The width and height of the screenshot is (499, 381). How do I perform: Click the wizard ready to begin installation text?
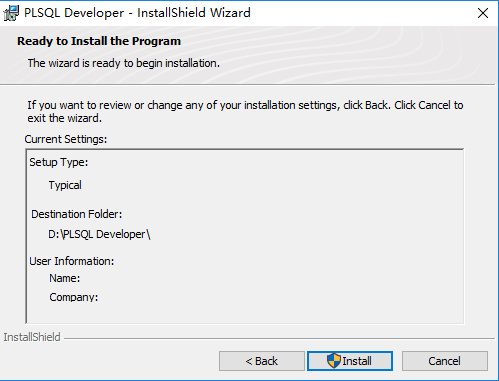point(124,63)
